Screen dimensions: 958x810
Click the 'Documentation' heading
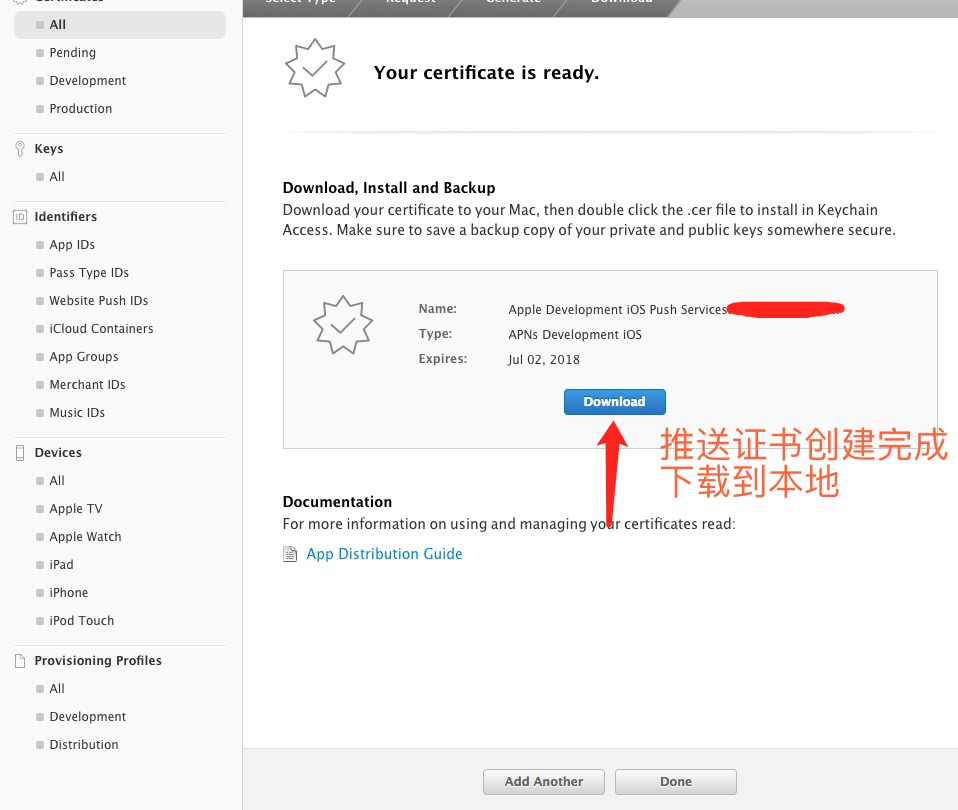click(x=337, y=502)
